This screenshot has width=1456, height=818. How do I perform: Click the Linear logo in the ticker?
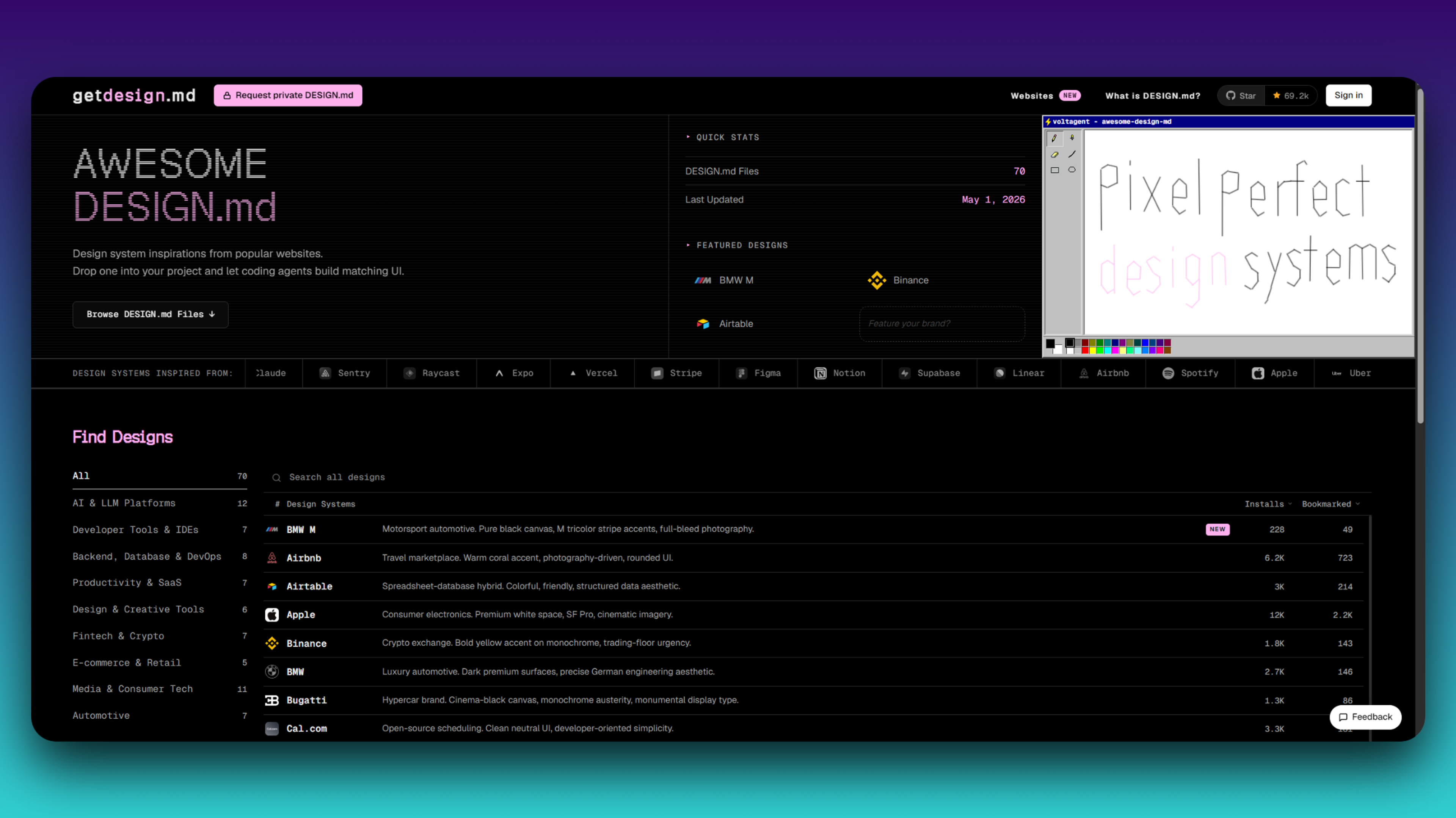coord(999,373)
